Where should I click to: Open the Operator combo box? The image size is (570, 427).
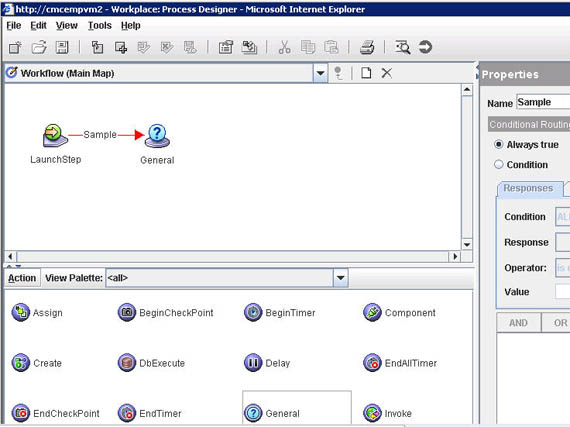tap(562, 268)
